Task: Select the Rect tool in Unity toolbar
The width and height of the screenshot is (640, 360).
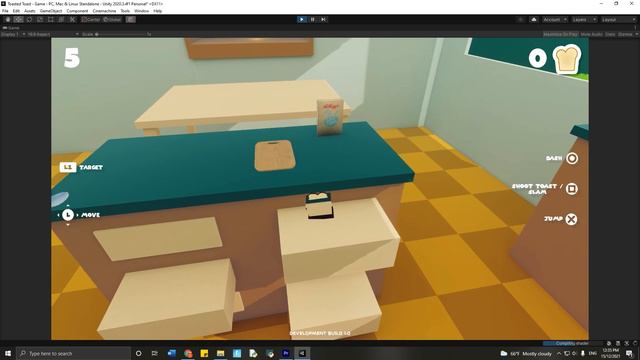Action: pos(51,20)
